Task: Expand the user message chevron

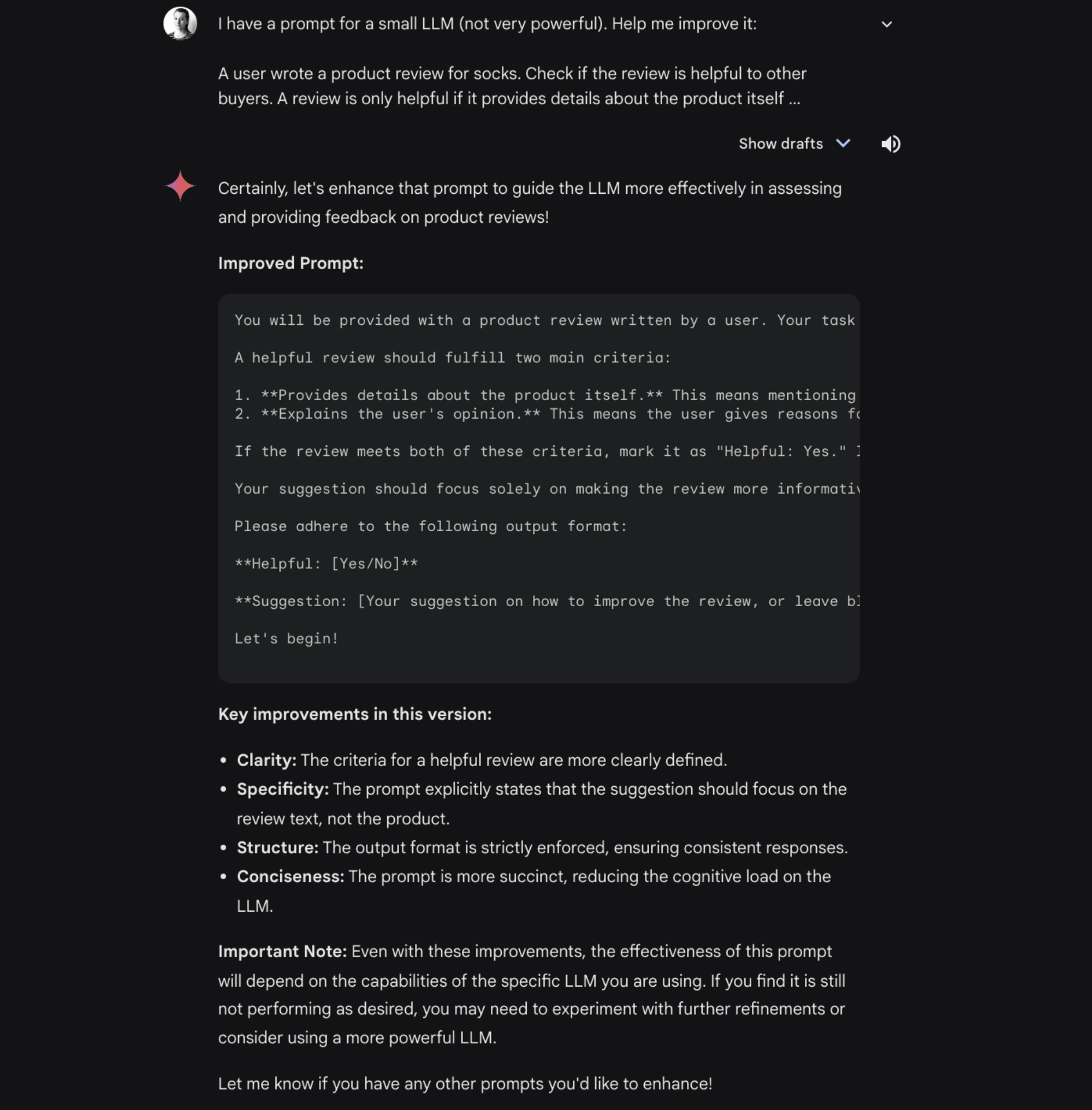Action: click(x=886, y=23)
